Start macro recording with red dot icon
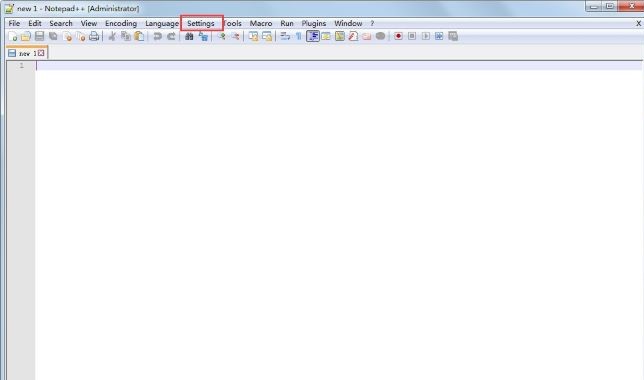Image resolution: width=644 pixels, height=380 pixels. 398,36
